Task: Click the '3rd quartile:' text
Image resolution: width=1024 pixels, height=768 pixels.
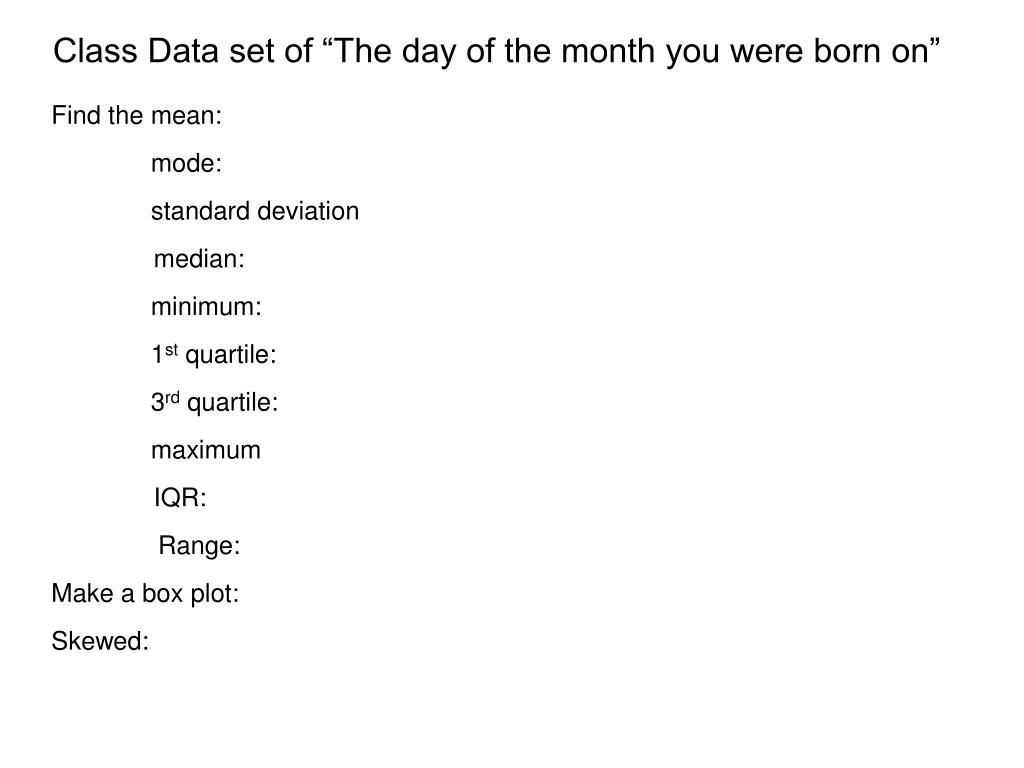Action: coord(215,402)
